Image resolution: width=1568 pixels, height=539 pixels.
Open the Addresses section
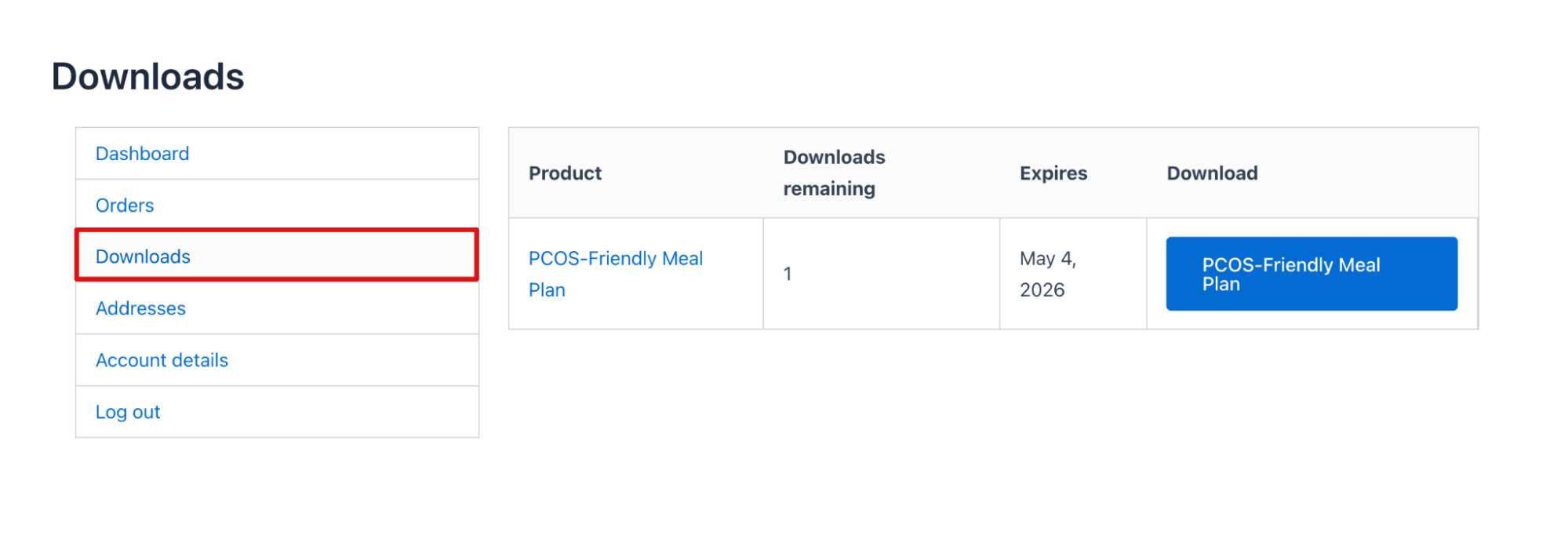[x=140, y=308]
